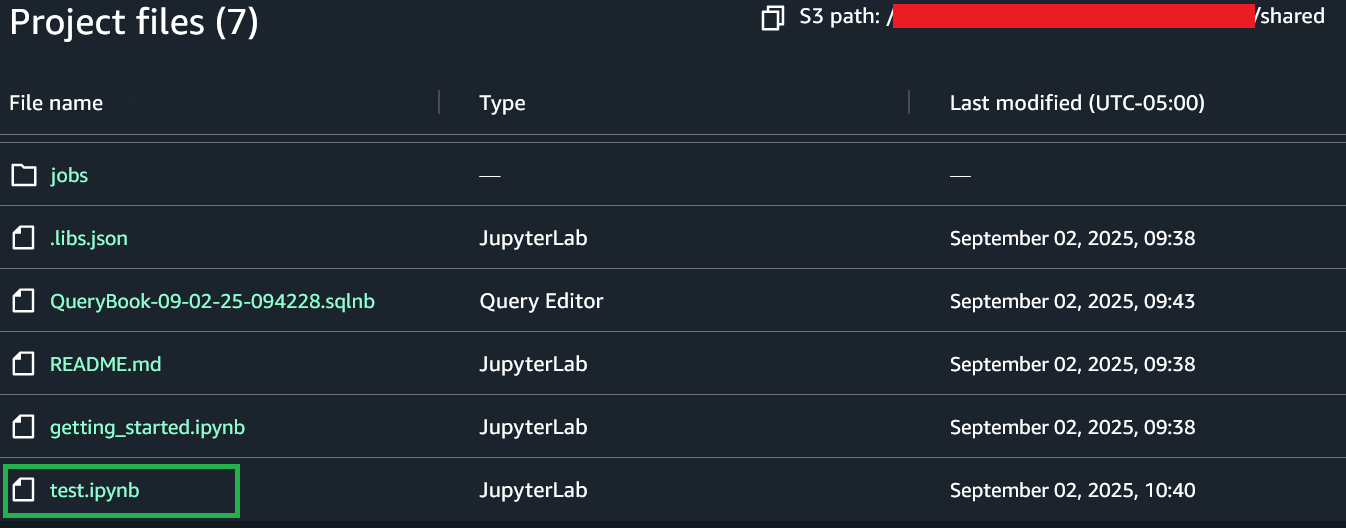Click the file icon beside test.ipynb
Screen dimensions: 1346x528
coord(23,491)
